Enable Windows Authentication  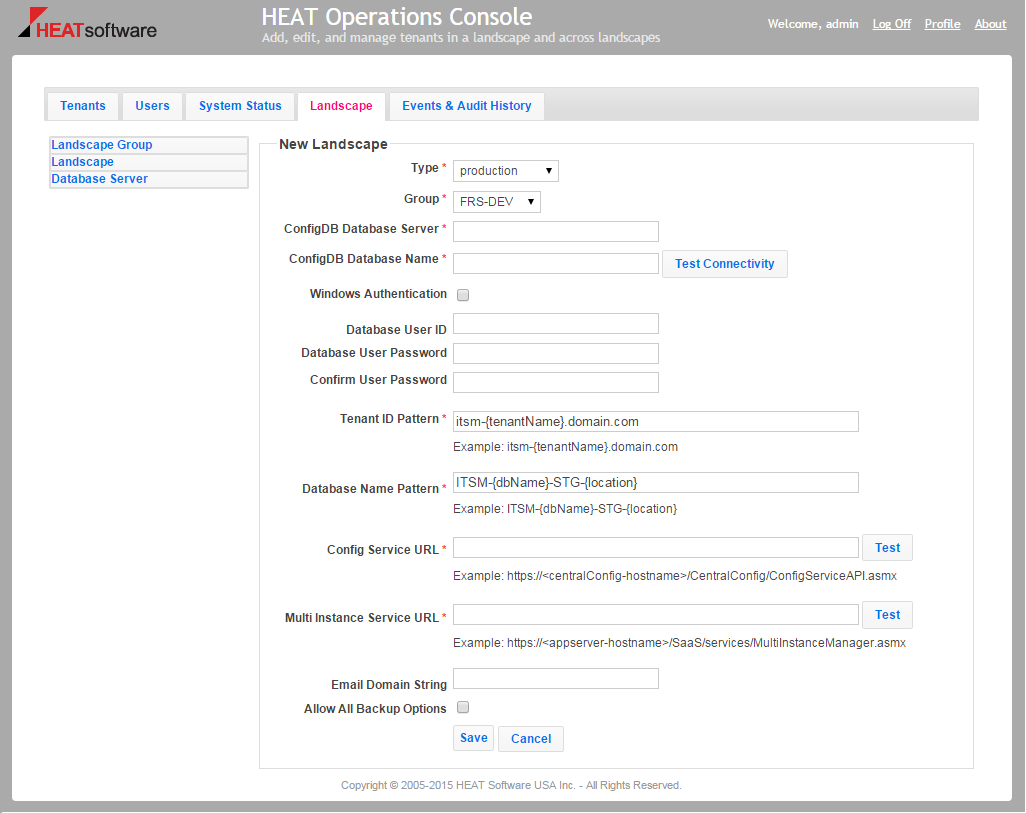(x=463, y=294)
